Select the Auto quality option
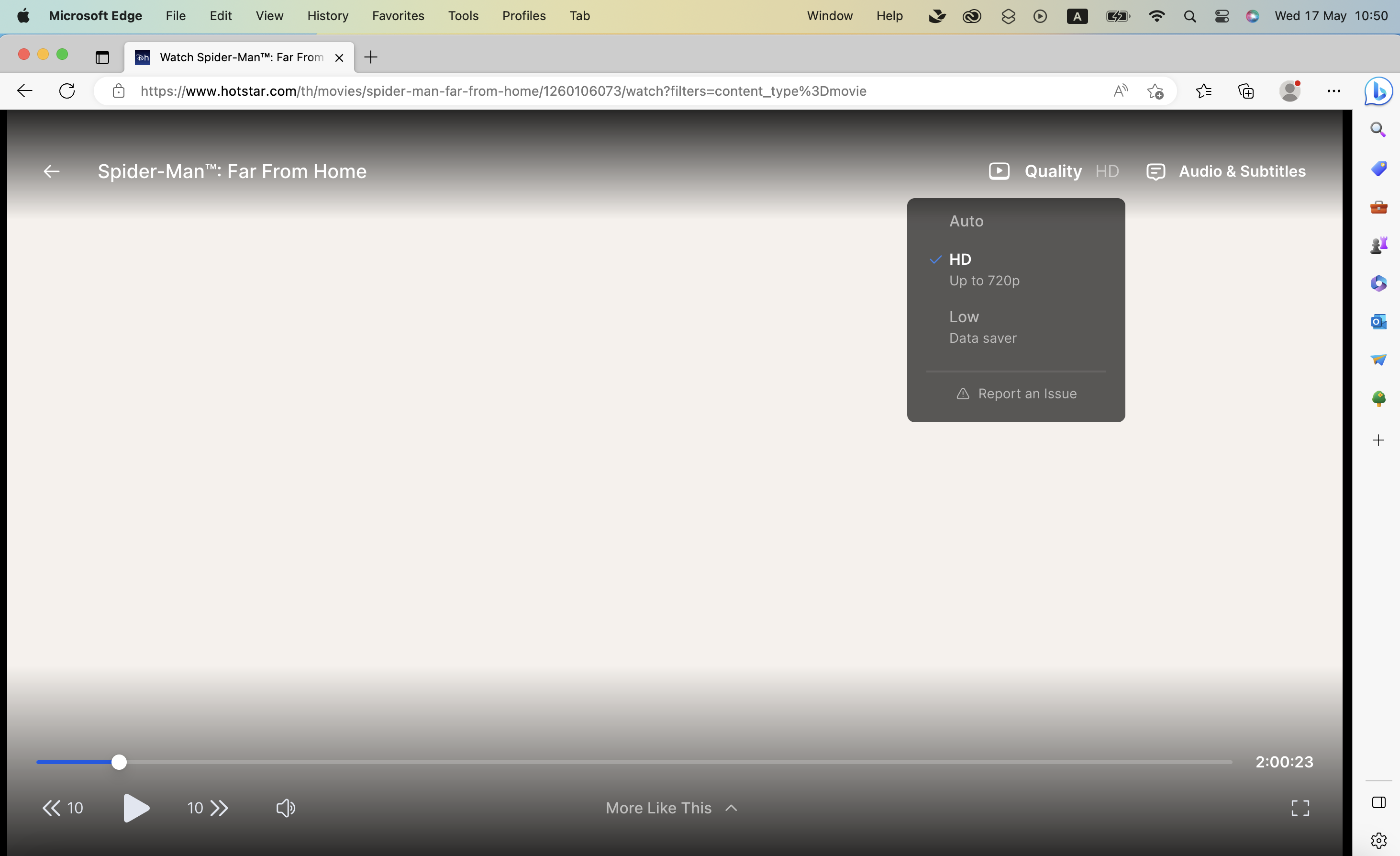Viewport: 1400px width, 856px height. [966, 221]
